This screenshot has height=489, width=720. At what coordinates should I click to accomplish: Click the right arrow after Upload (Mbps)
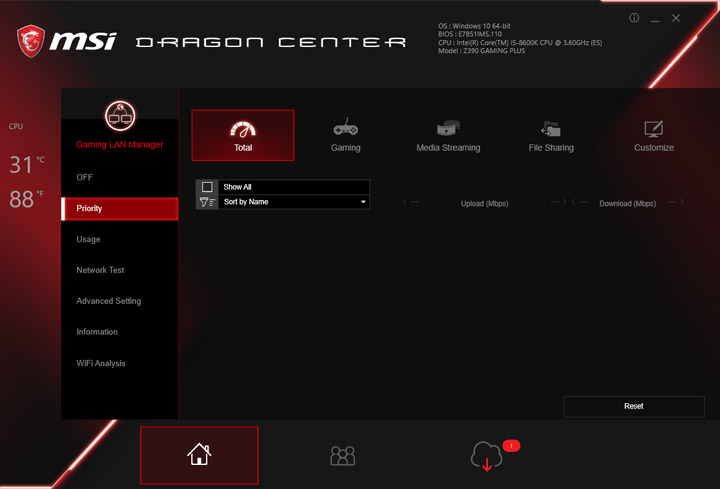558,202
